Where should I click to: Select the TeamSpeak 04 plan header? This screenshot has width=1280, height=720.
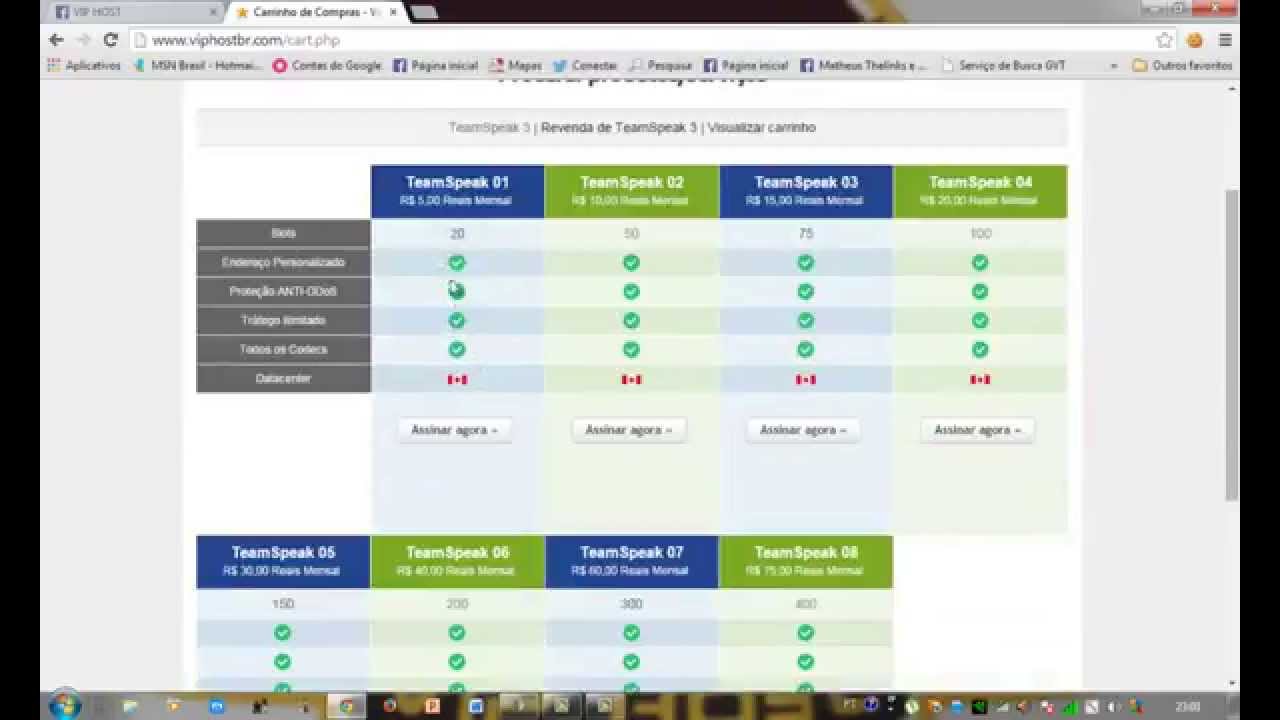(980, 191)
